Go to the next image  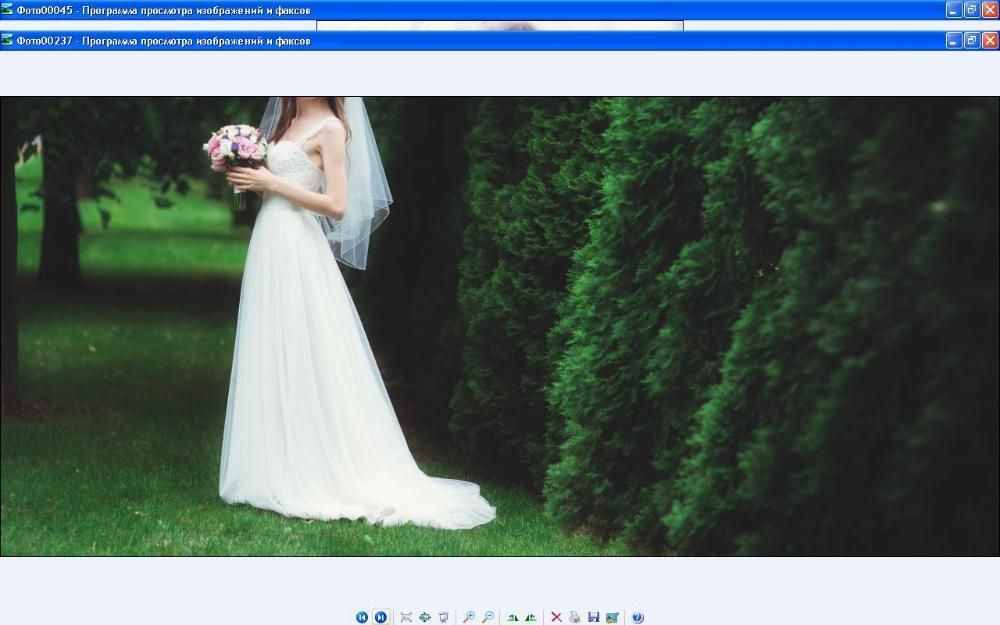[x=381, y=617]
